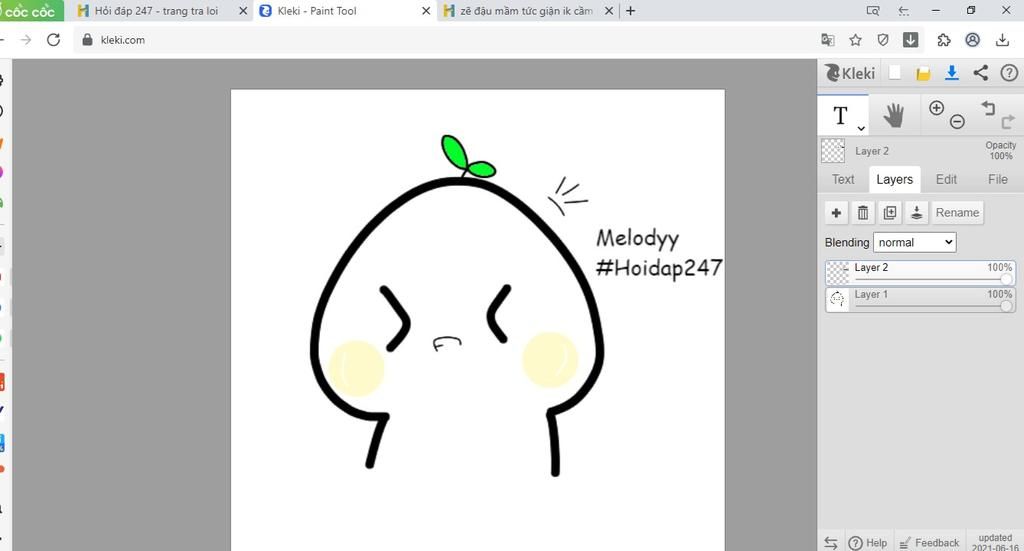This screenshot has height=551, width=1024.
Task: Open the user profile icon
Action: pyautogui.click(x=972, y=40)
